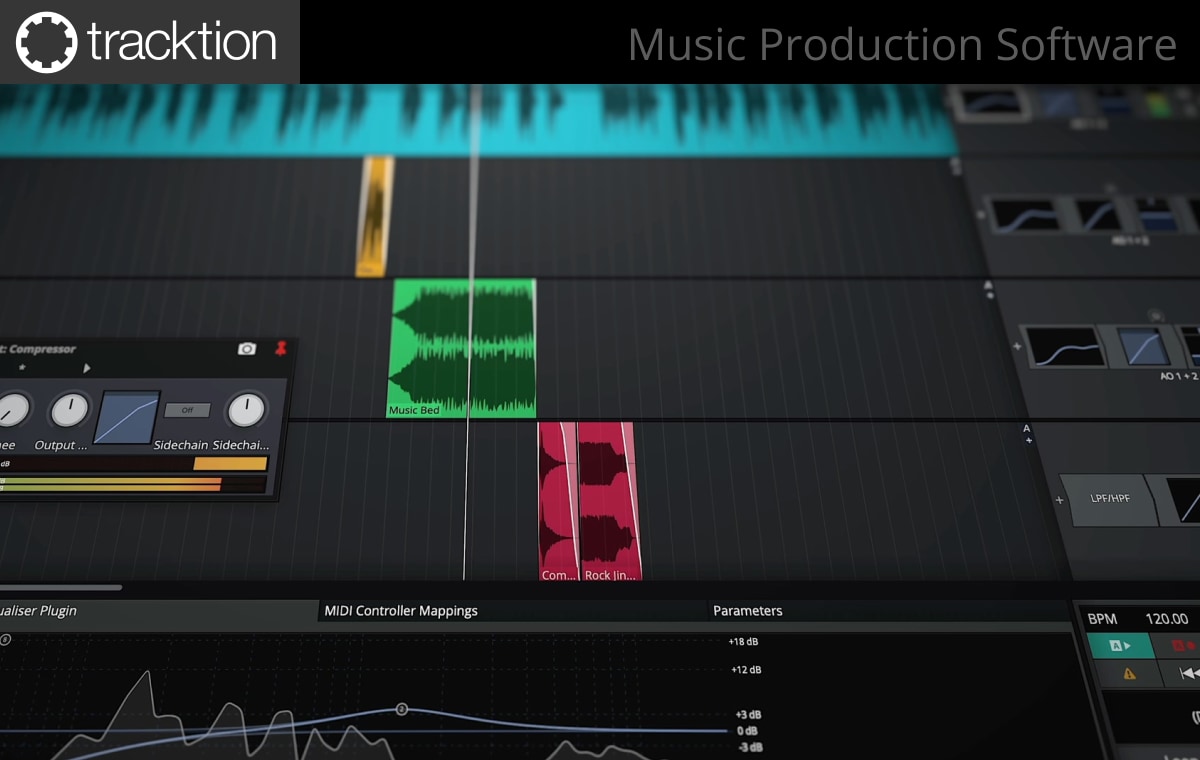The height and width of the screenshot is (760, 1200).
Task: Select the Com... red audio clip
Action: (558, 501)
